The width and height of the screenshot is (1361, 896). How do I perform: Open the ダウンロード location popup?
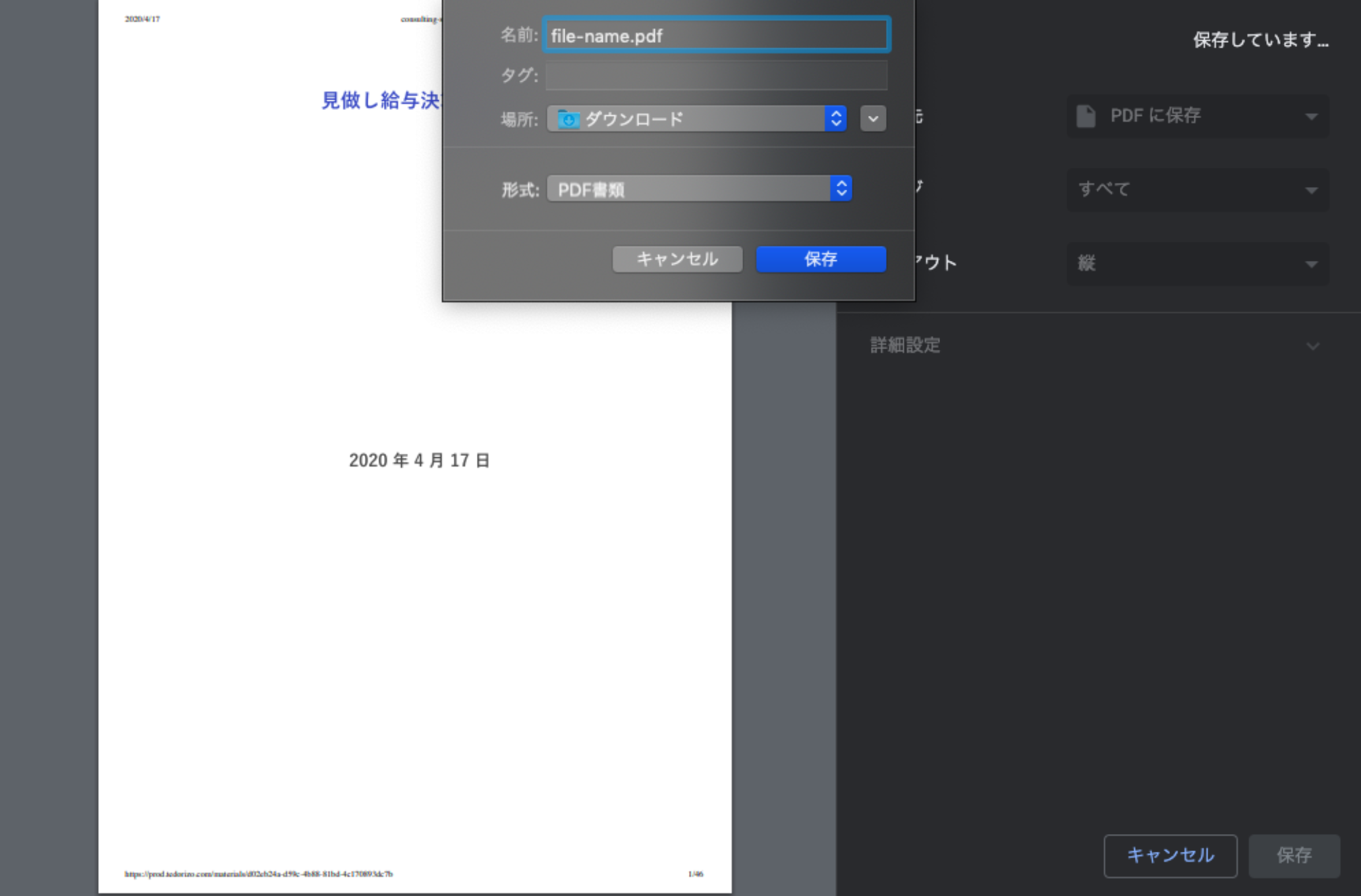[x=685, y=119]
